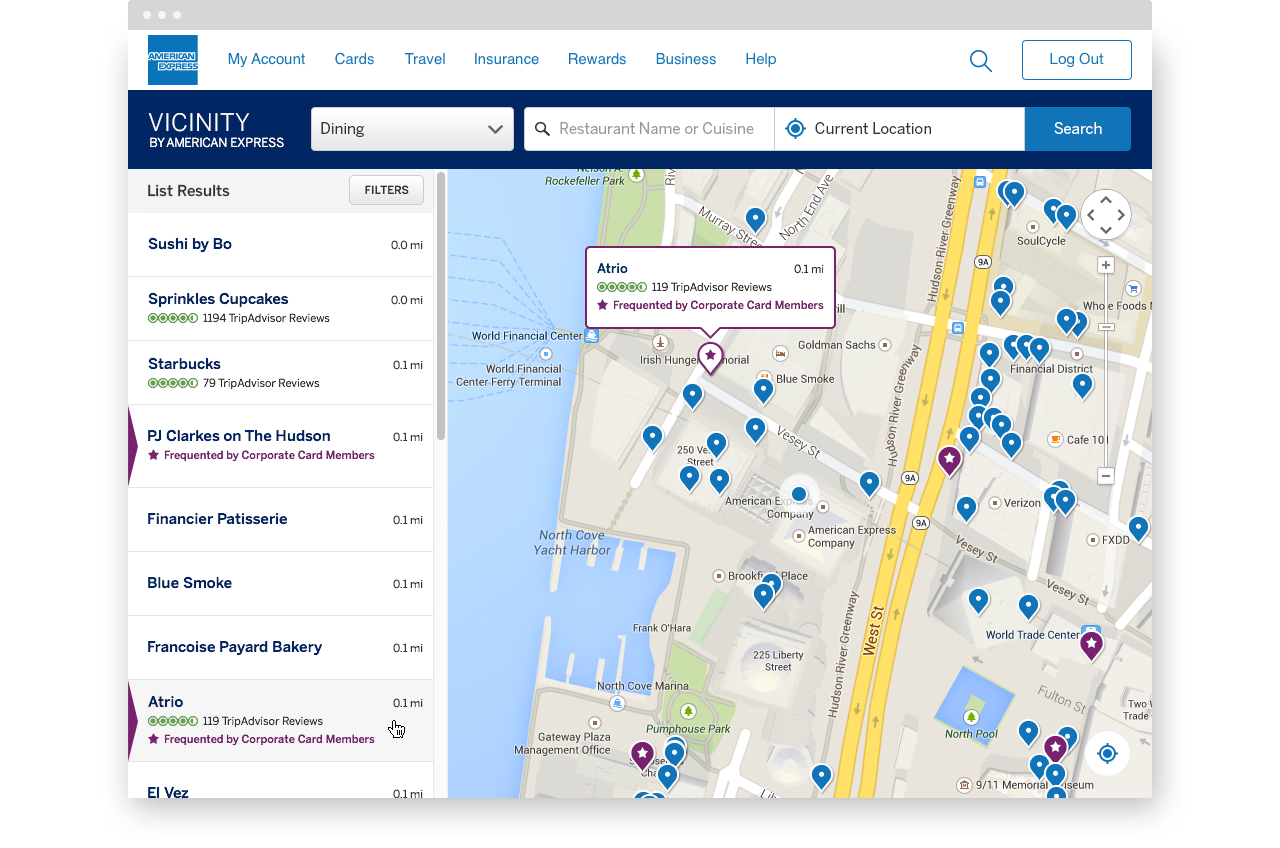Open the Travel menu
This screenshot has height=848, width=1280.
pos(425,59)
